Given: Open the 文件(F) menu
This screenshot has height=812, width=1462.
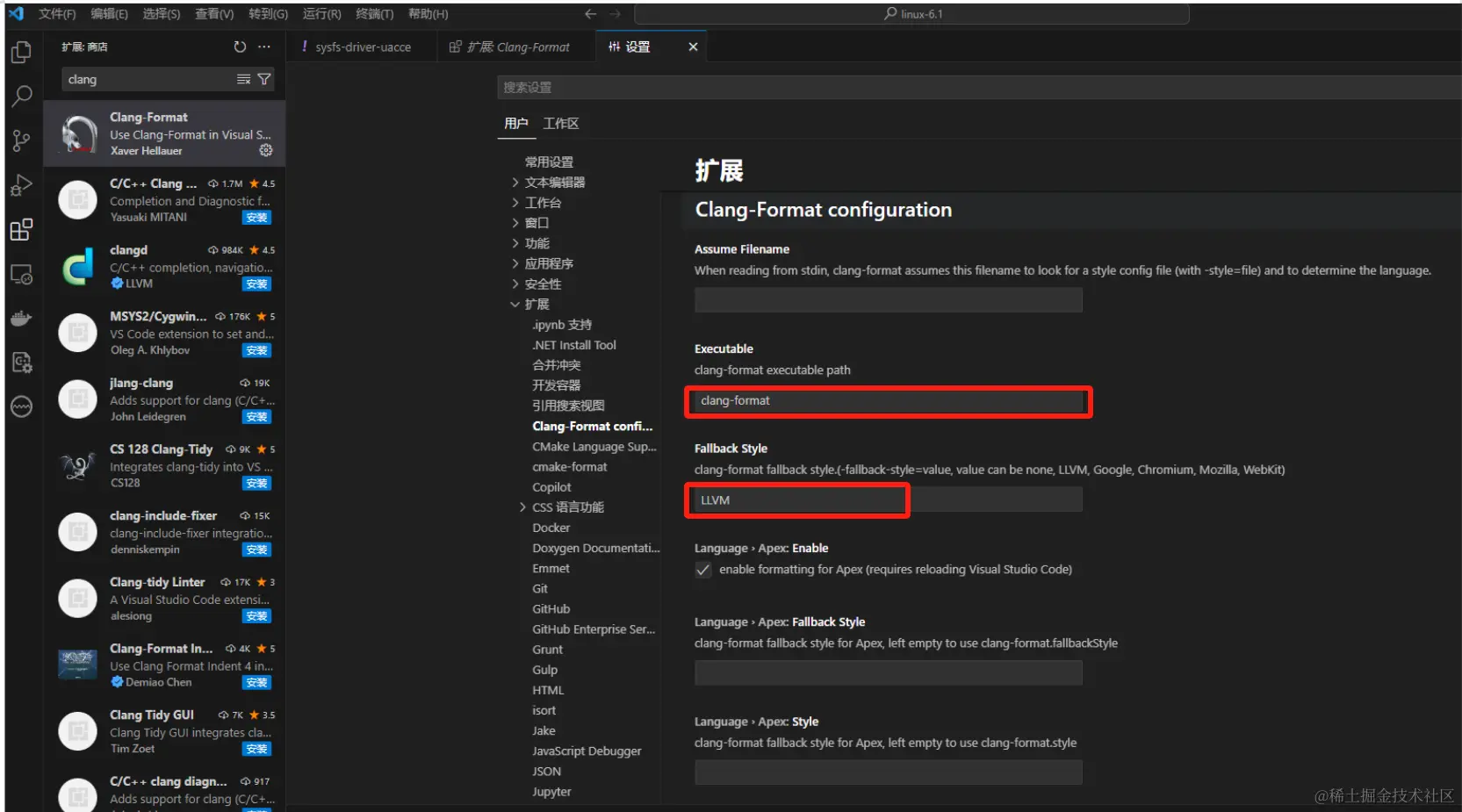Looking at the screenshot, I should click(x=57, y=14).
